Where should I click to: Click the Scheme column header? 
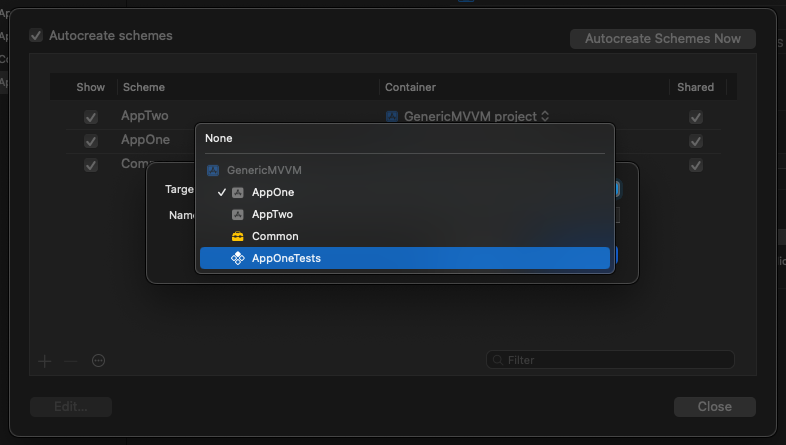coord(144,87)
